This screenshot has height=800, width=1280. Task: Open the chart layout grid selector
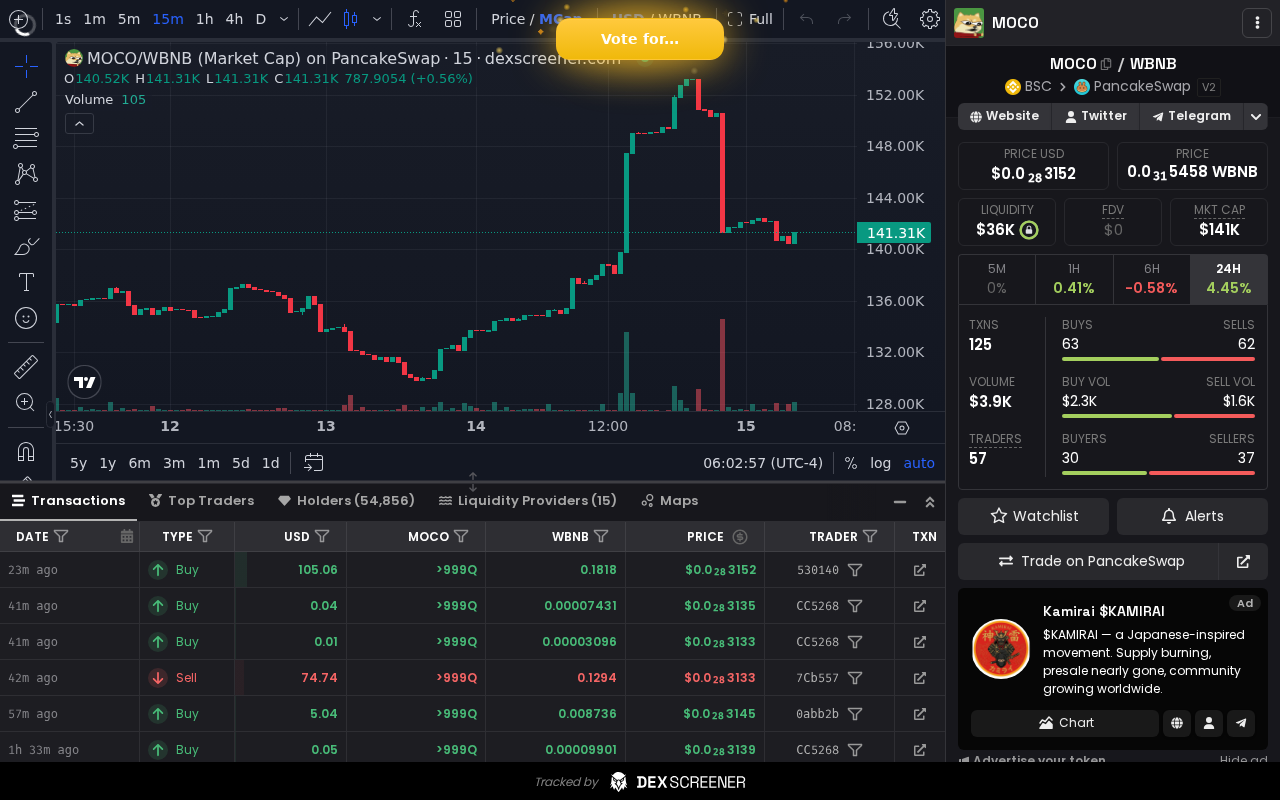coord(453,19)
